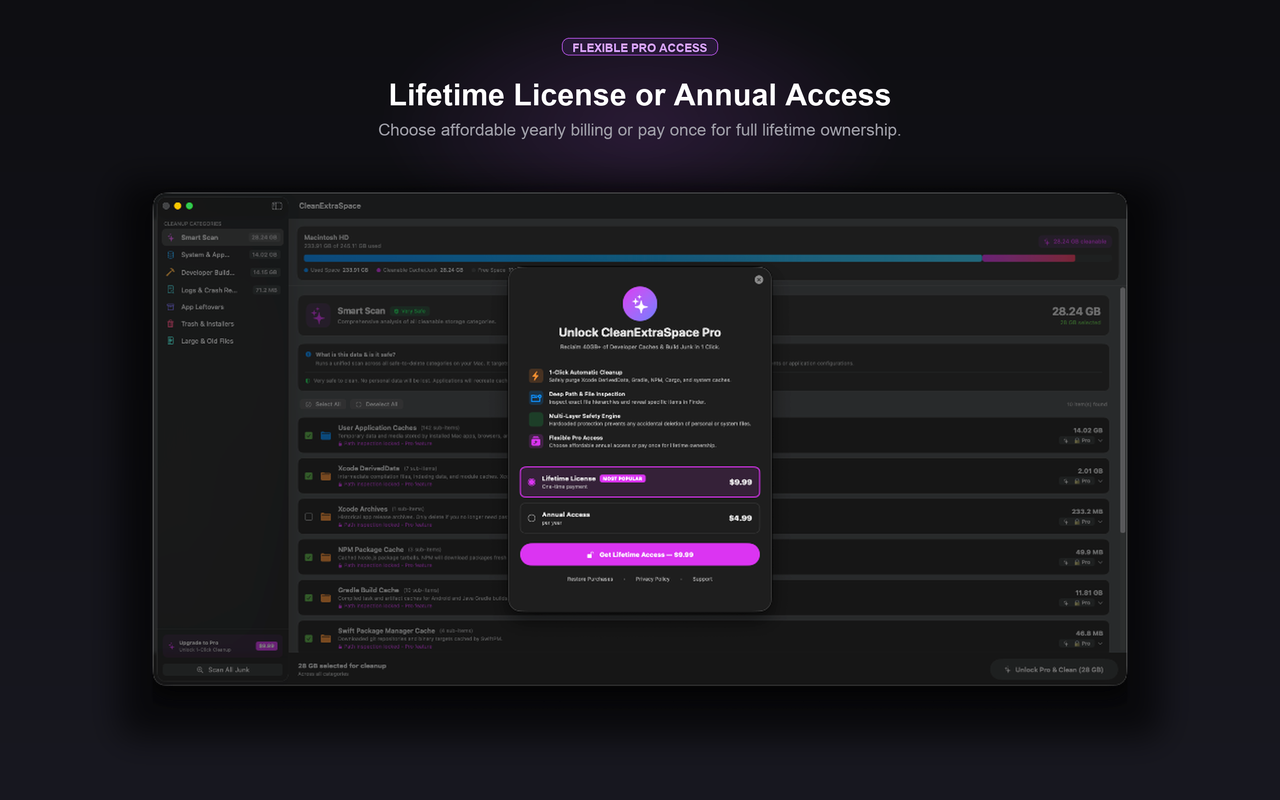The width and height of the screenshot is (1280, 800).
Task: Uncheck the User Application Caches checkbox
Action: 309,435
